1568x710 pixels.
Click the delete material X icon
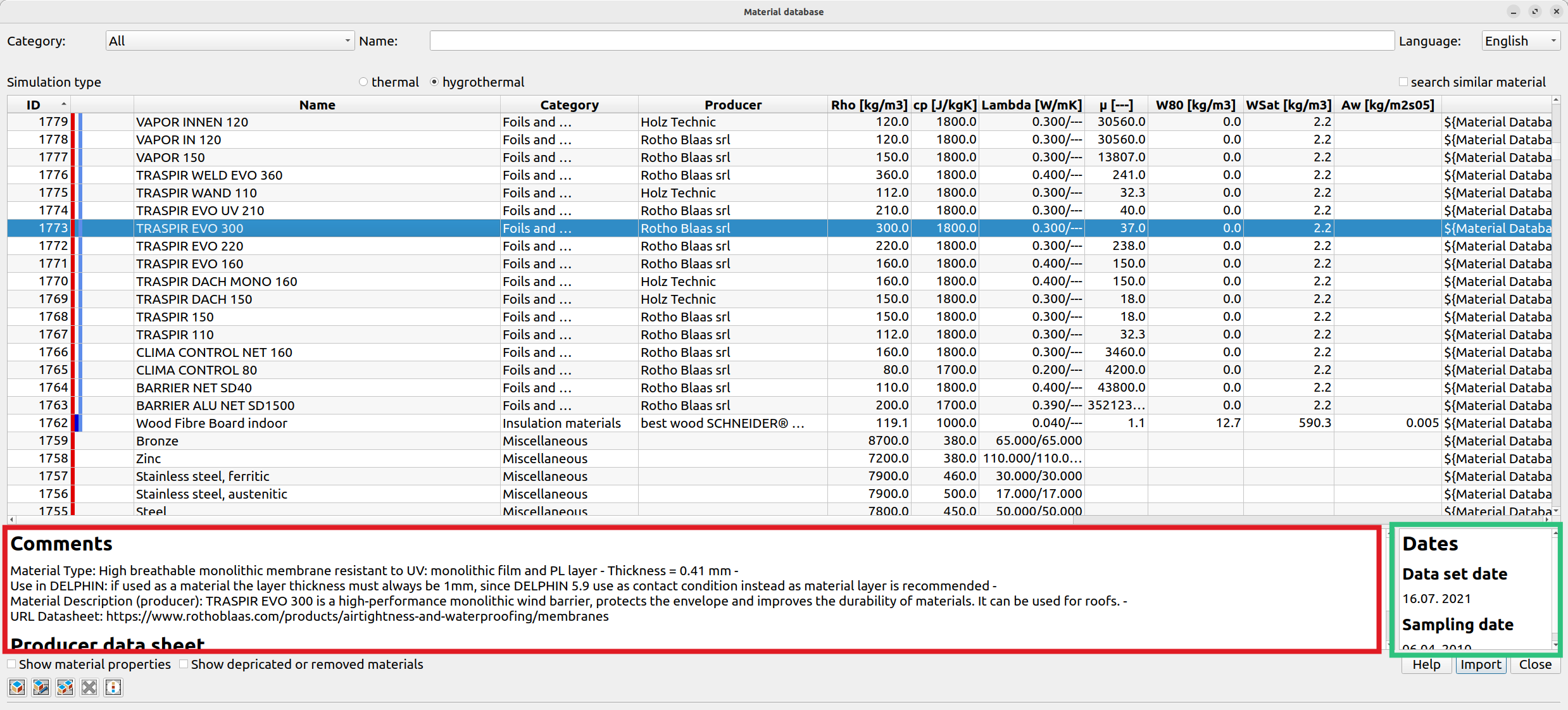pos(89,687)
